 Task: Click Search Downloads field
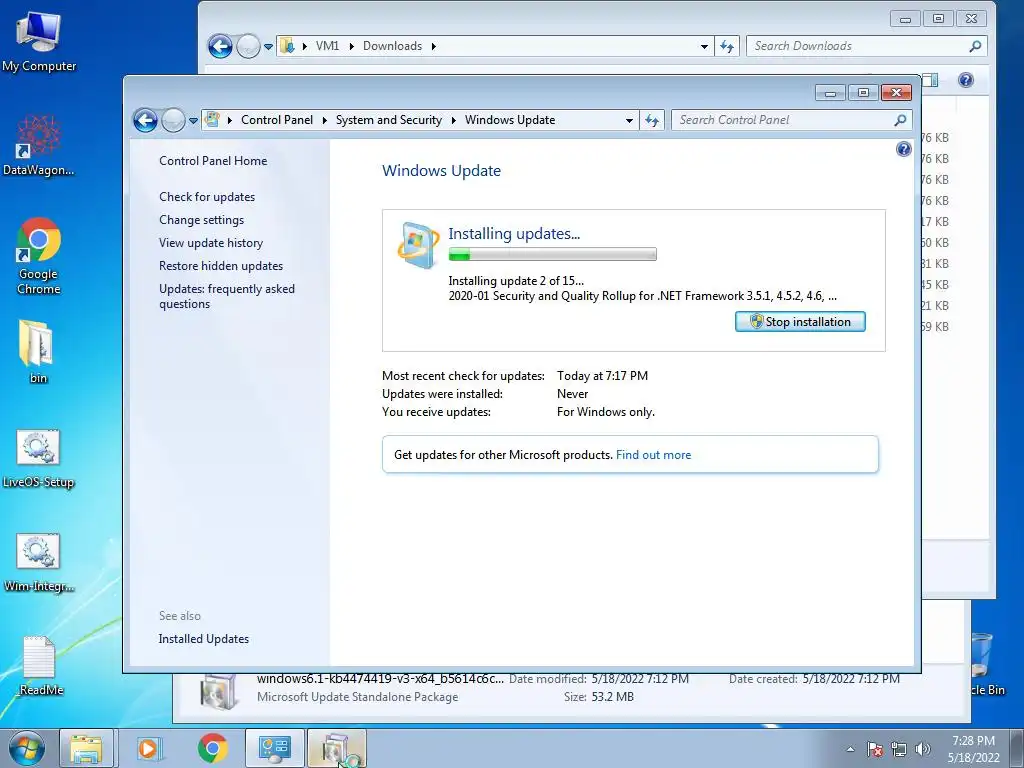(x=866, y=46)
